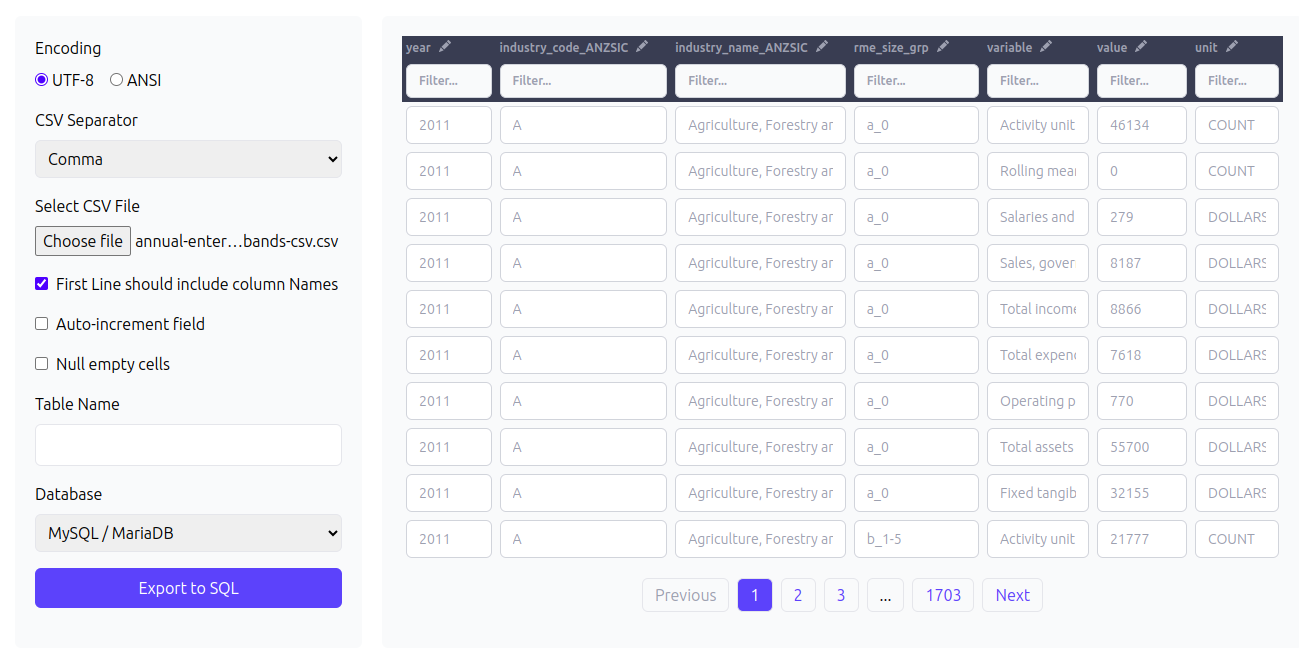This screenshot has width=1299, height=661.
Task: Click the pencil icon beside variable header
Action: [x=1046, y=47]
